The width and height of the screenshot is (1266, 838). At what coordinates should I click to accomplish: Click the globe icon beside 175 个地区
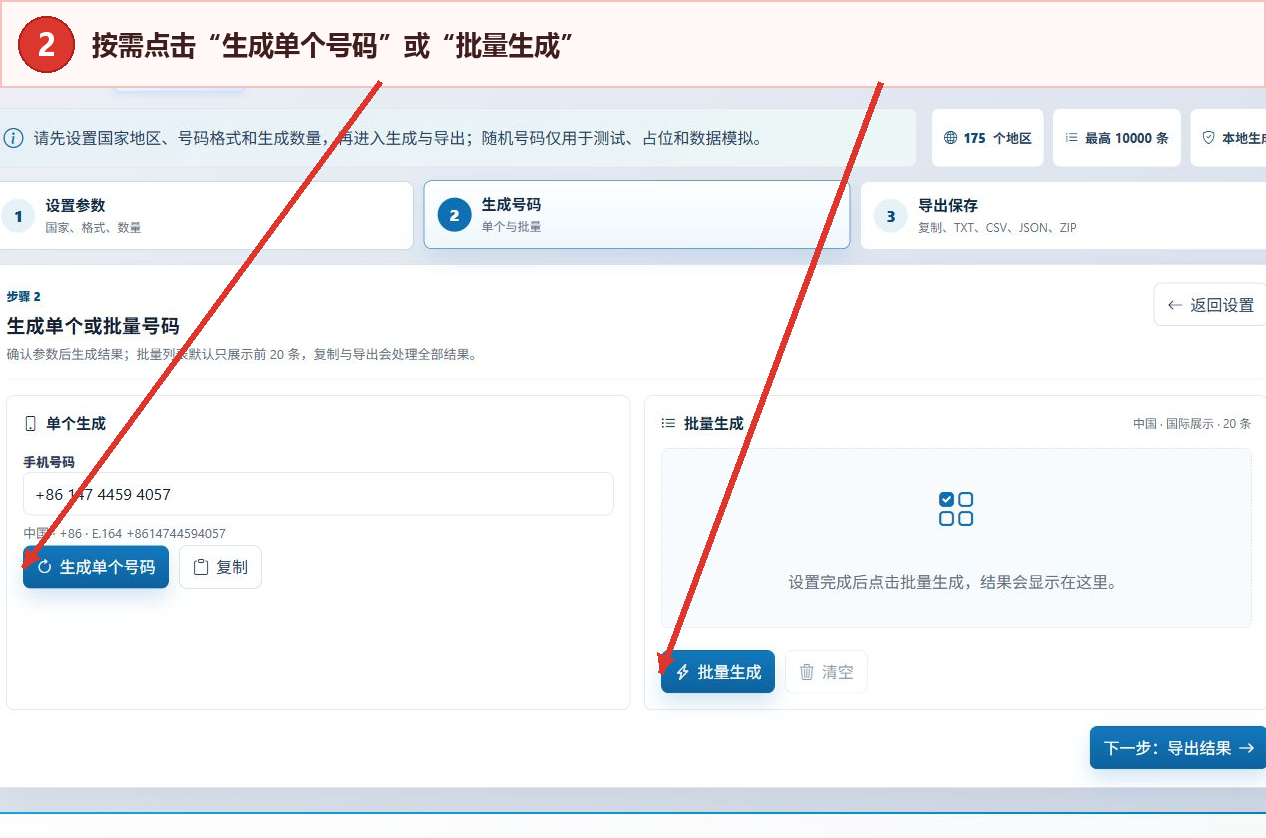point(950,138)
